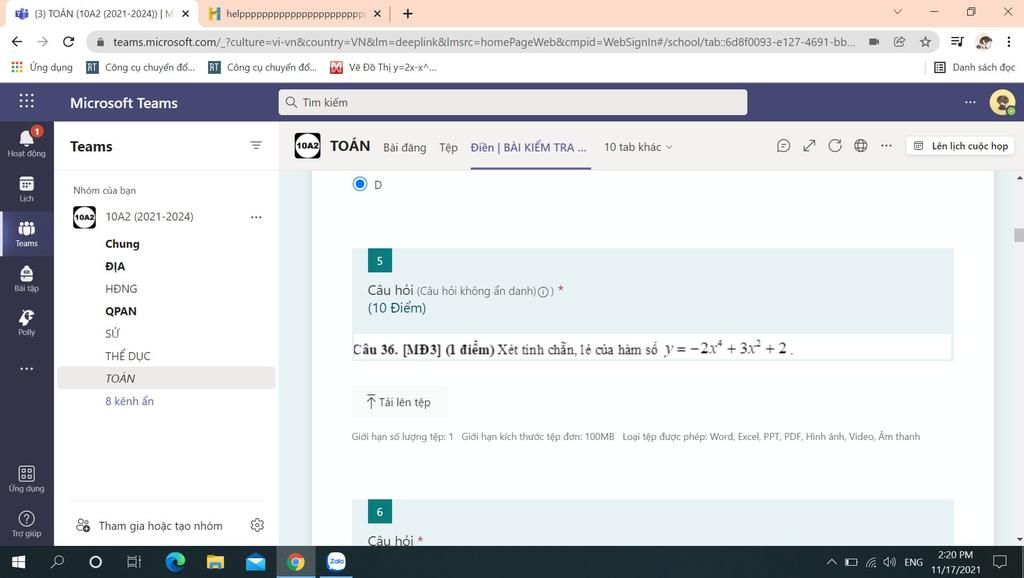1024x578 pixels.
Task: Open the Lịch calendar icon
Action: click(27, 189)
